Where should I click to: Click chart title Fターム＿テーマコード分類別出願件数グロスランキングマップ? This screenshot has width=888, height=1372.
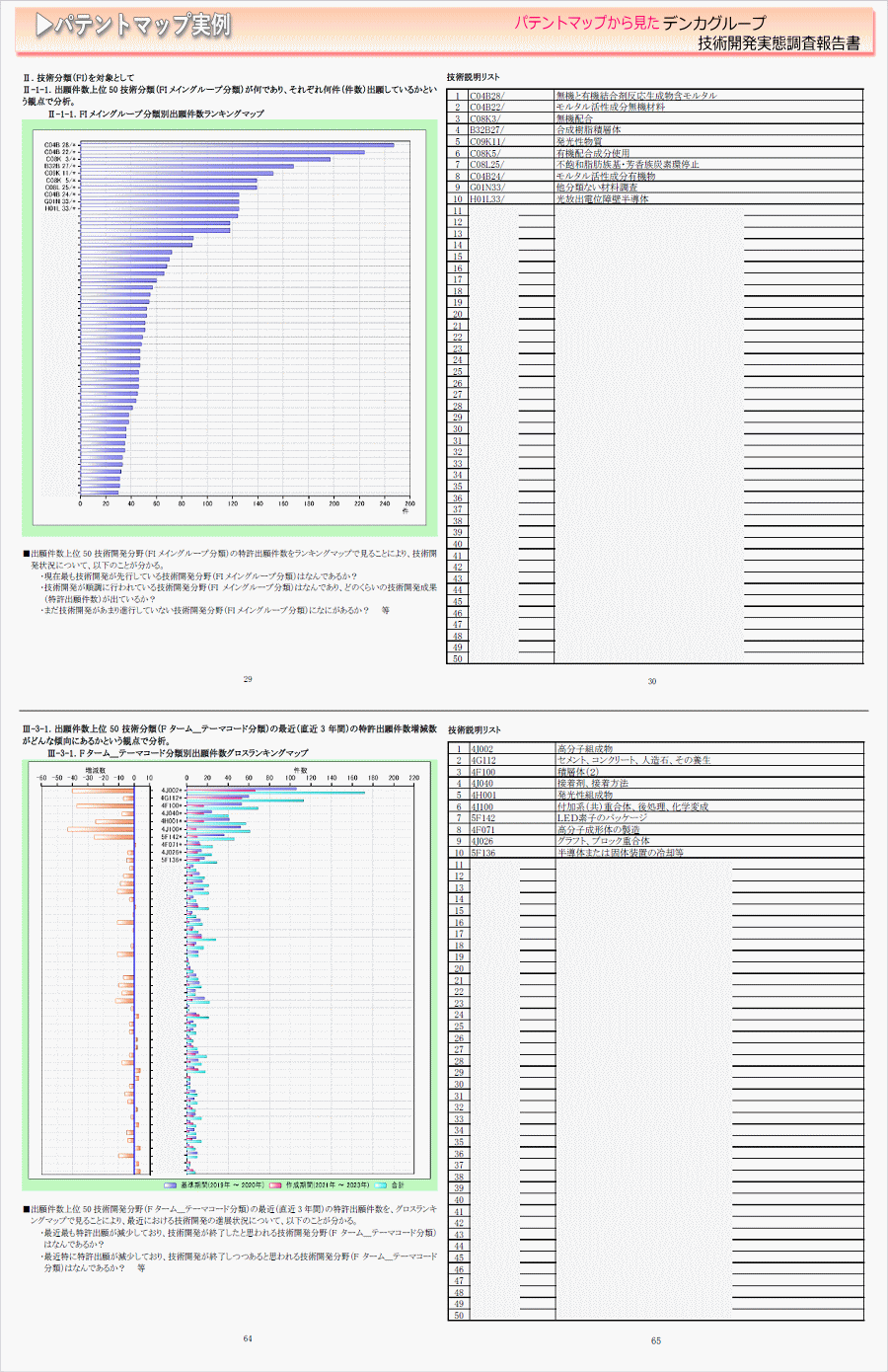click(193, 753)
